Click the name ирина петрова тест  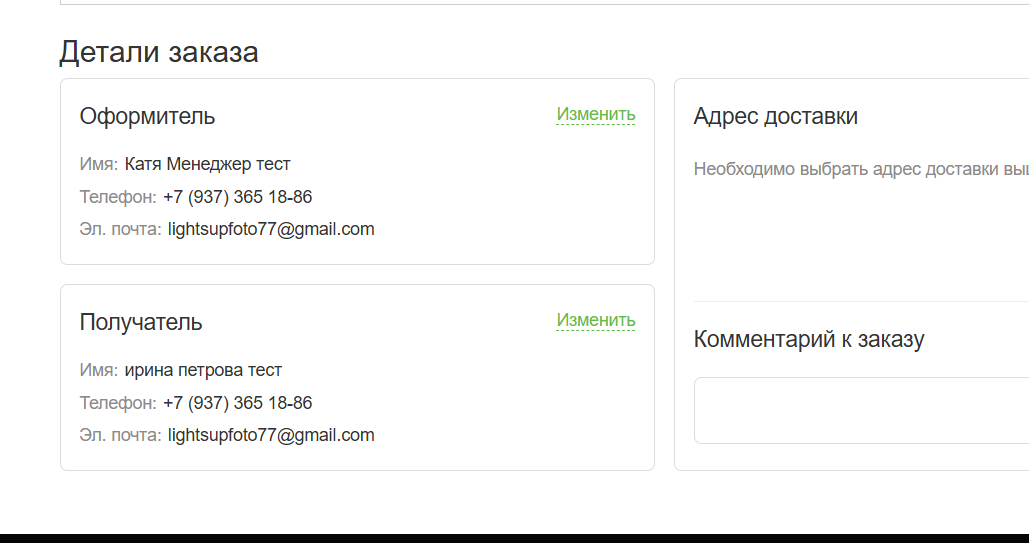(x=203, y=370)
